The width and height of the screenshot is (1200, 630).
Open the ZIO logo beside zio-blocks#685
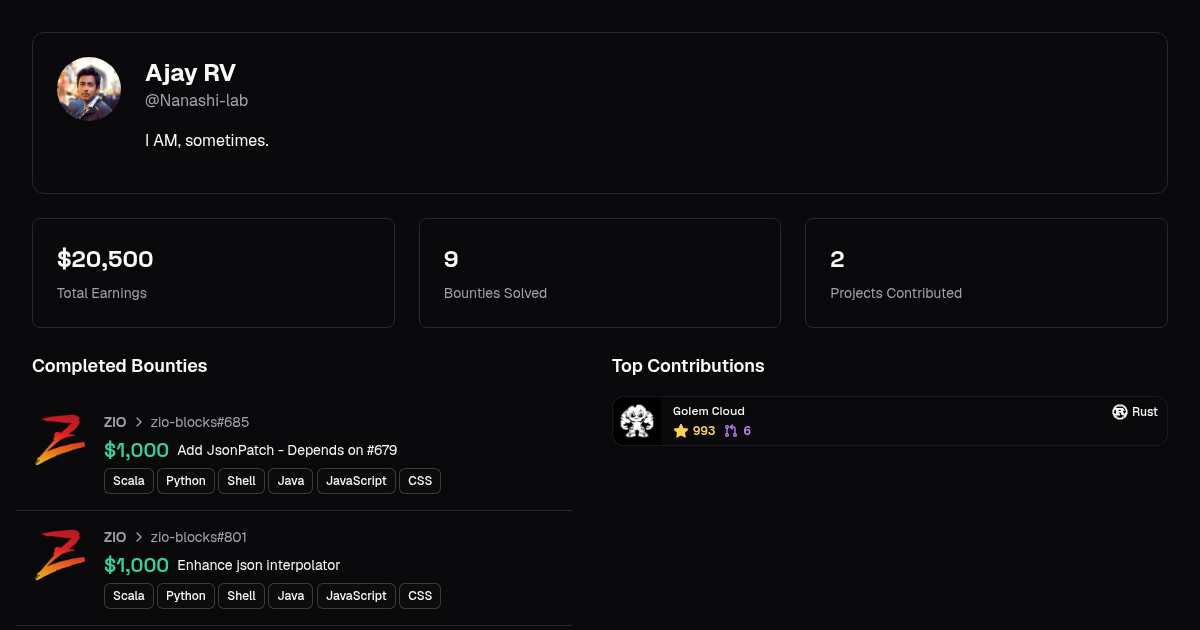click(x=60, y=440)
